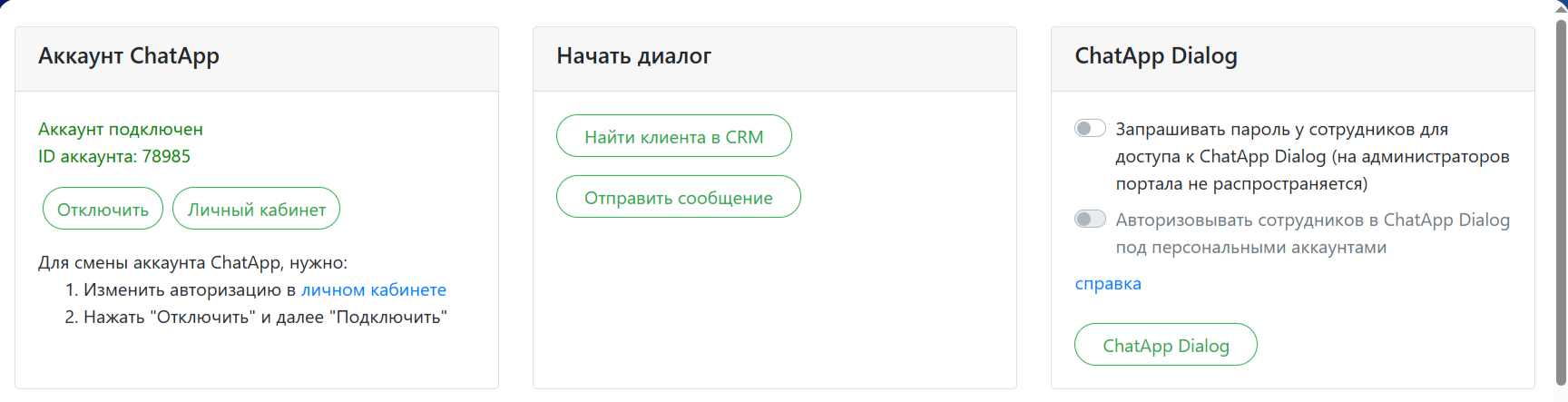Open Личный кабинет via the green button
Image resolution: width=1568 pixels, height=402 pixels.
(x=256, y=210)
